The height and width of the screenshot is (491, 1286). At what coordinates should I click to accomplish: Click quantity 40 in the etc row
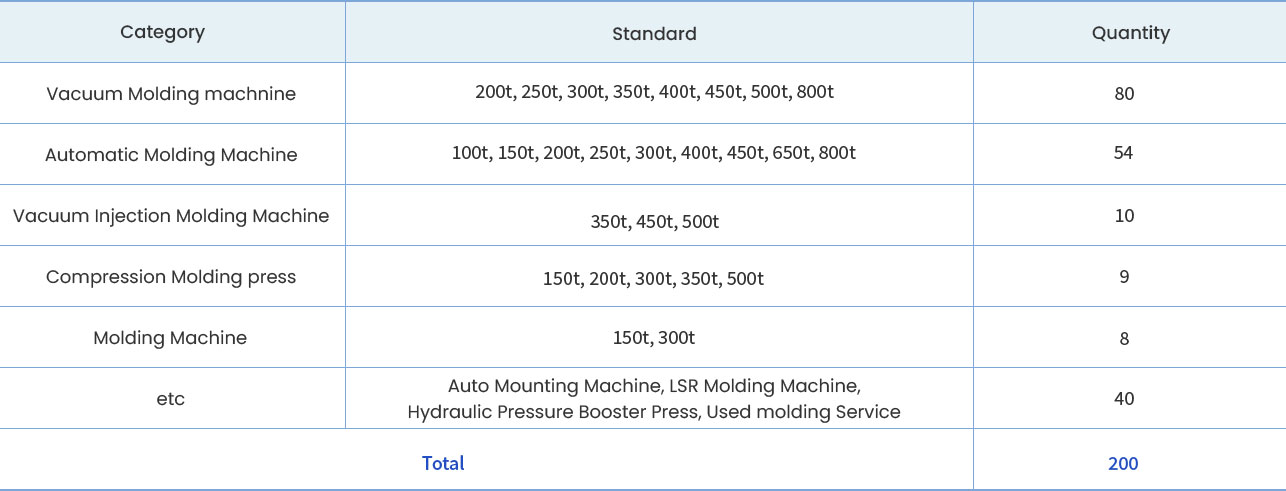(x=1124, y=399)
